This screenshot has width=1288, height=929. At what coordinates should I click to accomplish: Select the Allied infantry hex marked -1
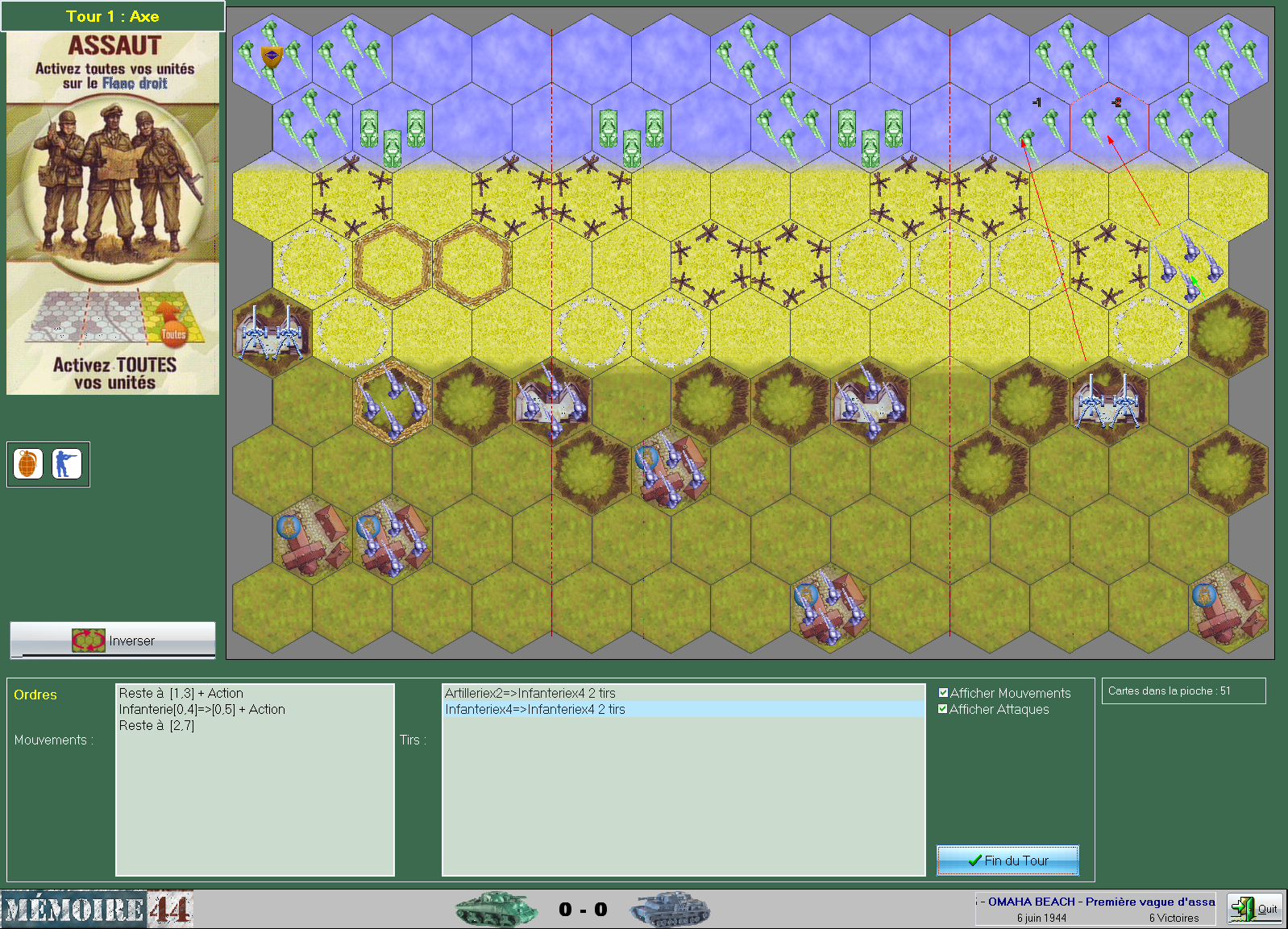[1029, 126]
